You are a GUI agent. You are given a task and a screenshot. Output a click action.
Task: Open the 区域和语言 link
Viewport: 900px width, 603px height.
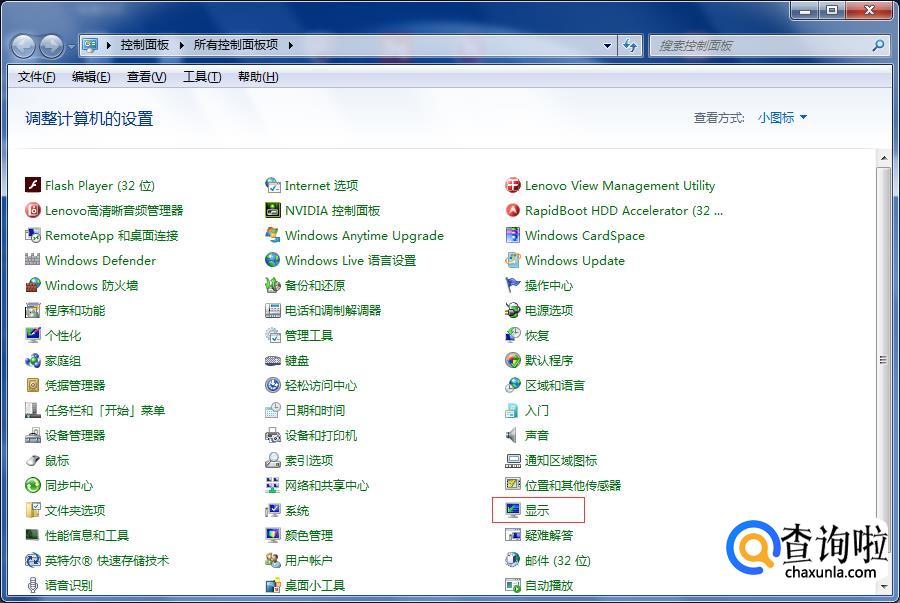coord(555,385)
